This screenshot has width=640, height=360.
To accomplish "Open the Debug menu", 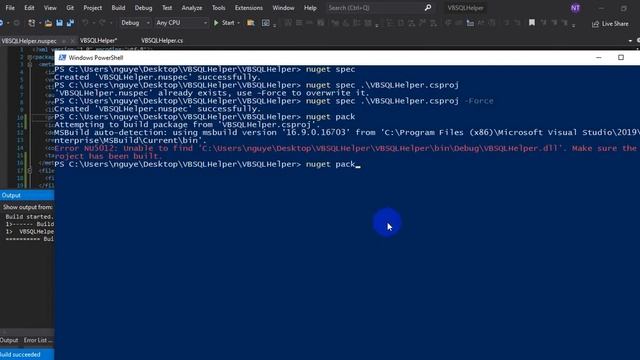I will [x=143, y=8].
